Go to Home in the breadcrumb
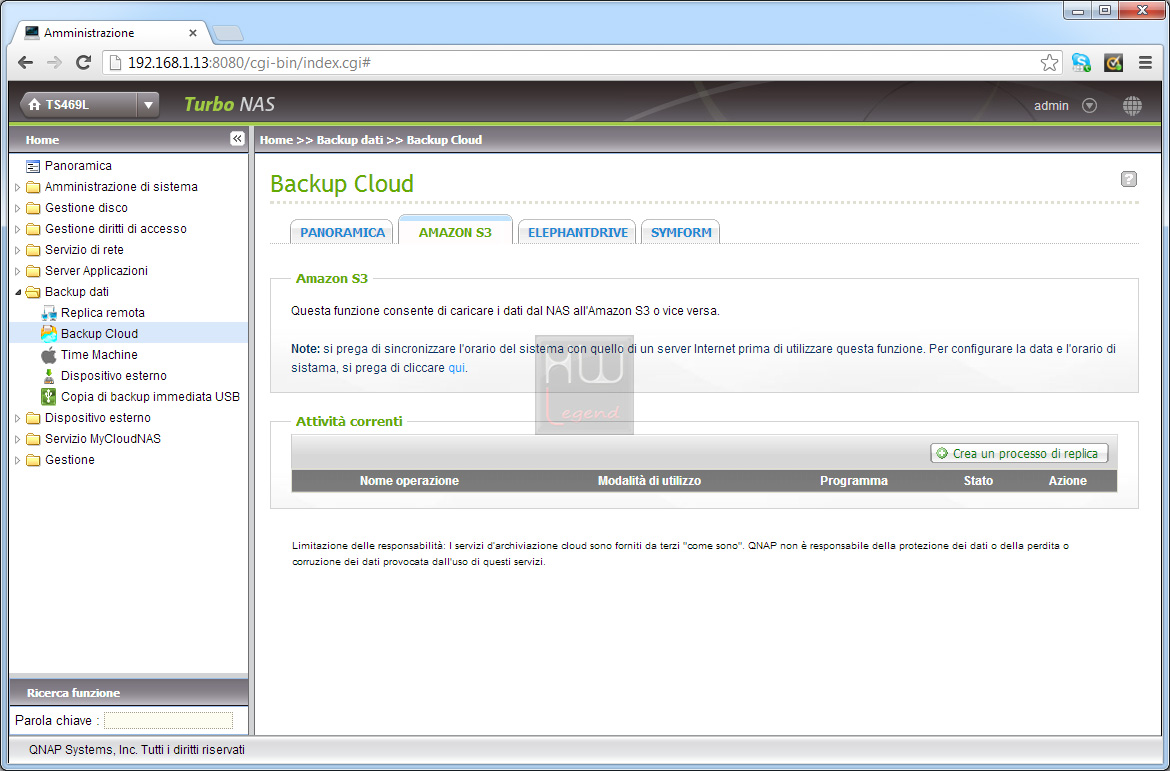 tap(276, 140)
